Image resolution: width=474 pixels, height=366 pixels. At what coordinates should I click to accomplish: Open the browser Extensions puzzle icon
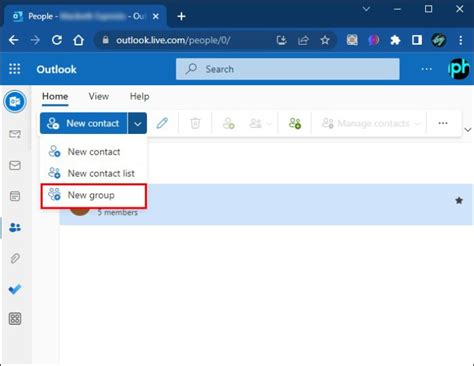pos(395,40)
